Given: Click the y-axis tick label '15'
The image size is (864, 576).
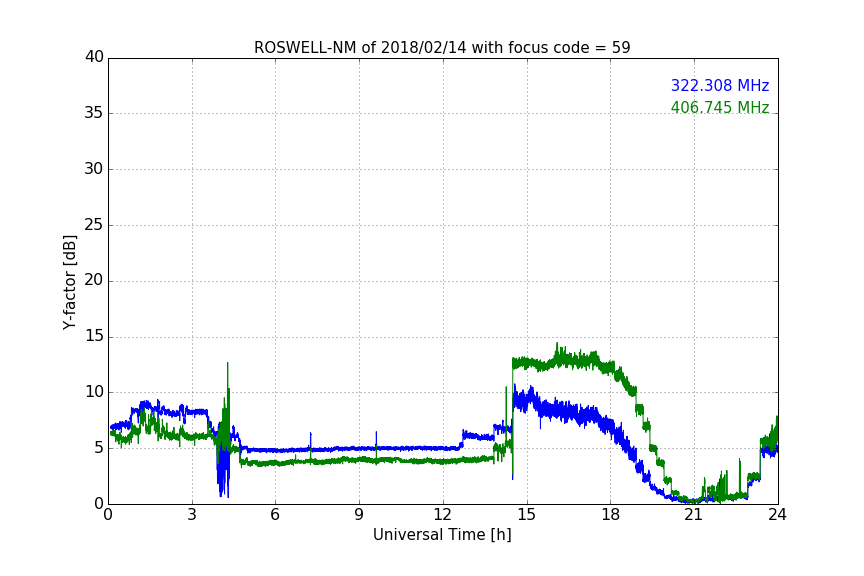Looking at the screenshot, I should pos(94,336).
